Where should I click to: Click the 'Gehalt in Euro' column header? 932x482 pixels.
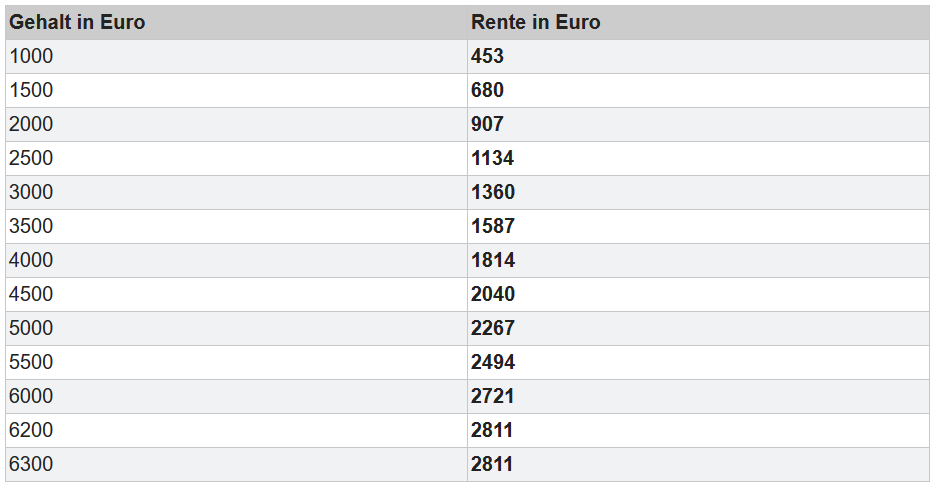click(77, 22)
